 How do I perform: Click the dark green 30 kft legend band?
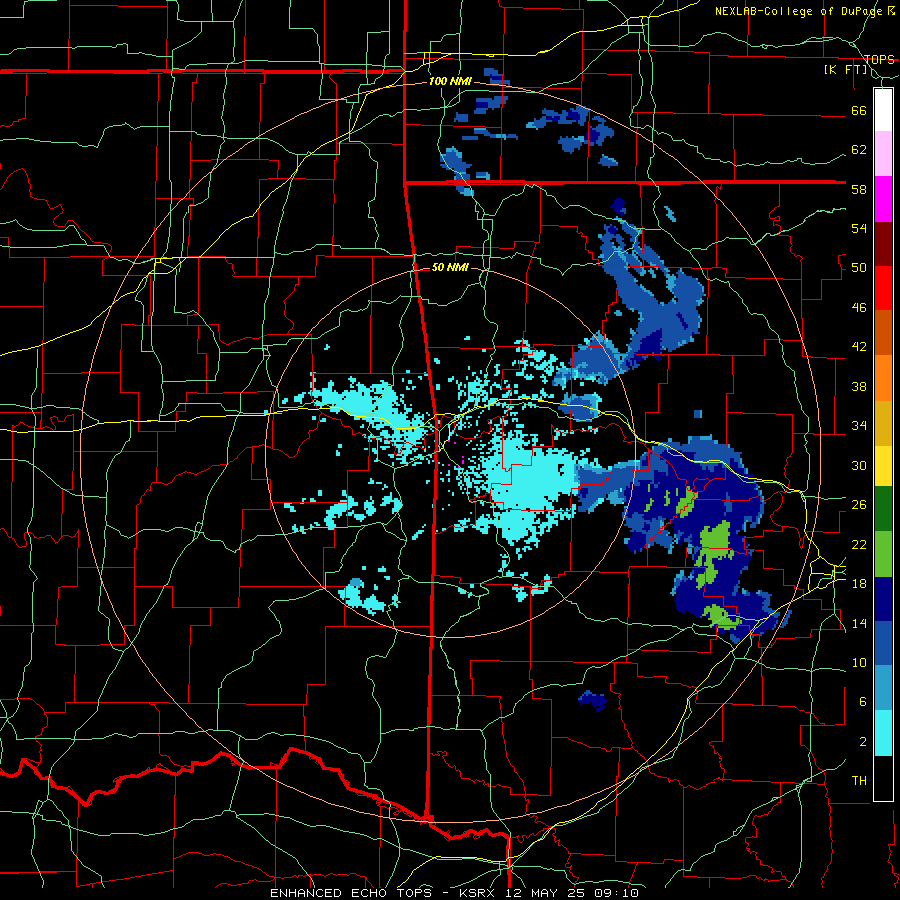(883, 509)
